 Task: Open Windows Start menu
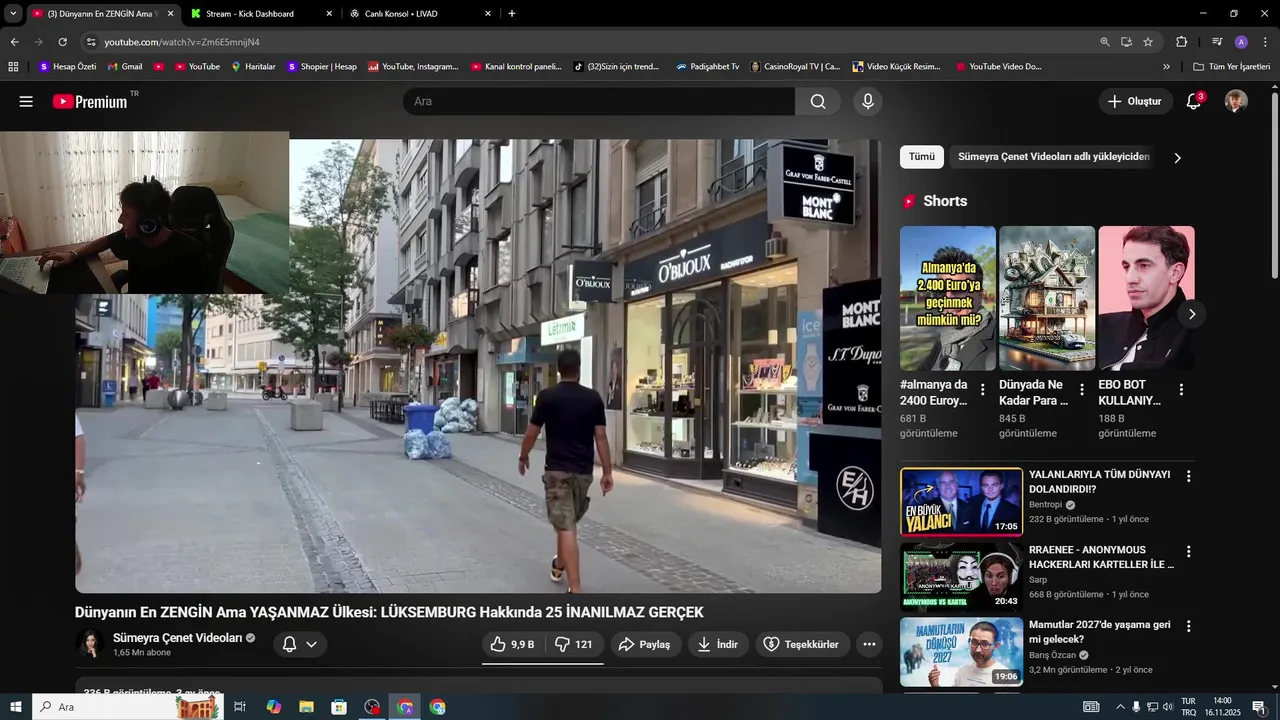pyautogui.click(x=15, y=707)
